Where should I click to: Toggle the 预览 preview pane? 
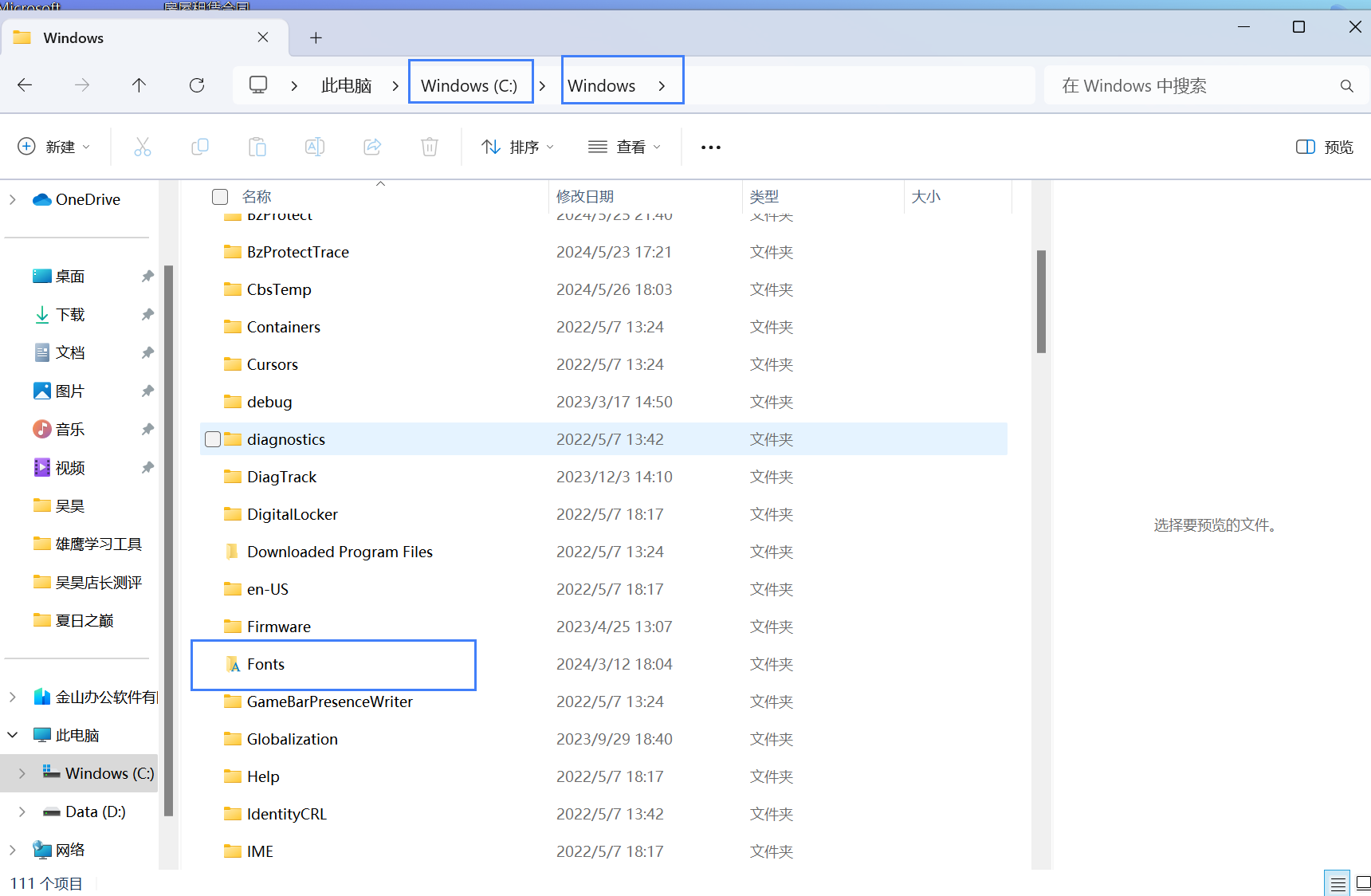pos(1325,147)
